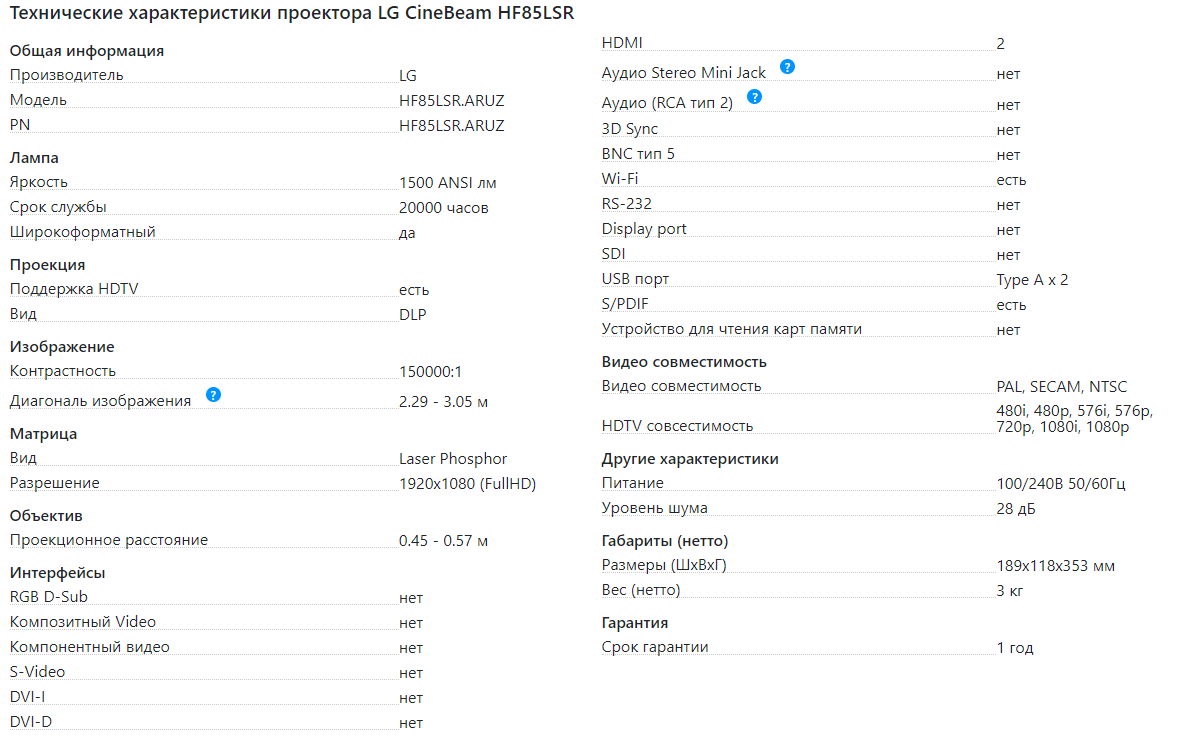The height and width of the screenshot is (746, 1202).
Task: Click the Видео совместимость value PAL, SECAM, NTSC
Action: [x=1062, y=387]
